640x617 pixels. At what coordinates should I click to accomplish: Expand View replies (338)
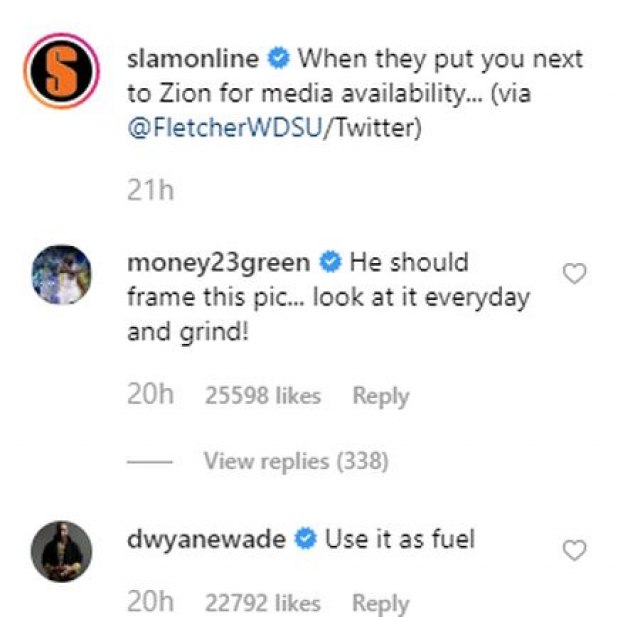point(296,461)
